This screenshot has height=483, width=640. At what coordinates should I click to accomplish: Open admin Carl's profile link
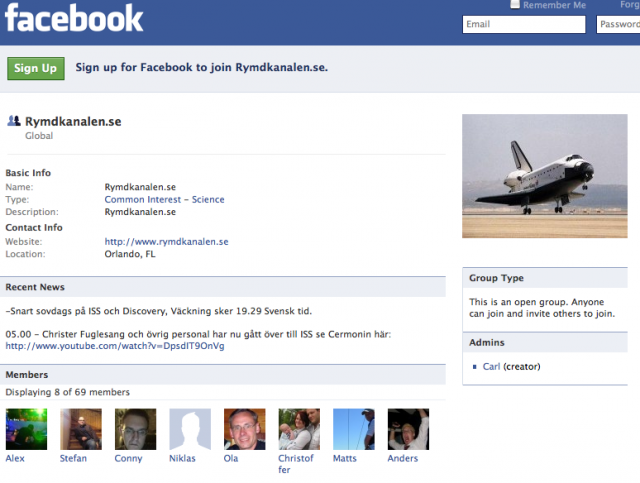pos(491,367)
